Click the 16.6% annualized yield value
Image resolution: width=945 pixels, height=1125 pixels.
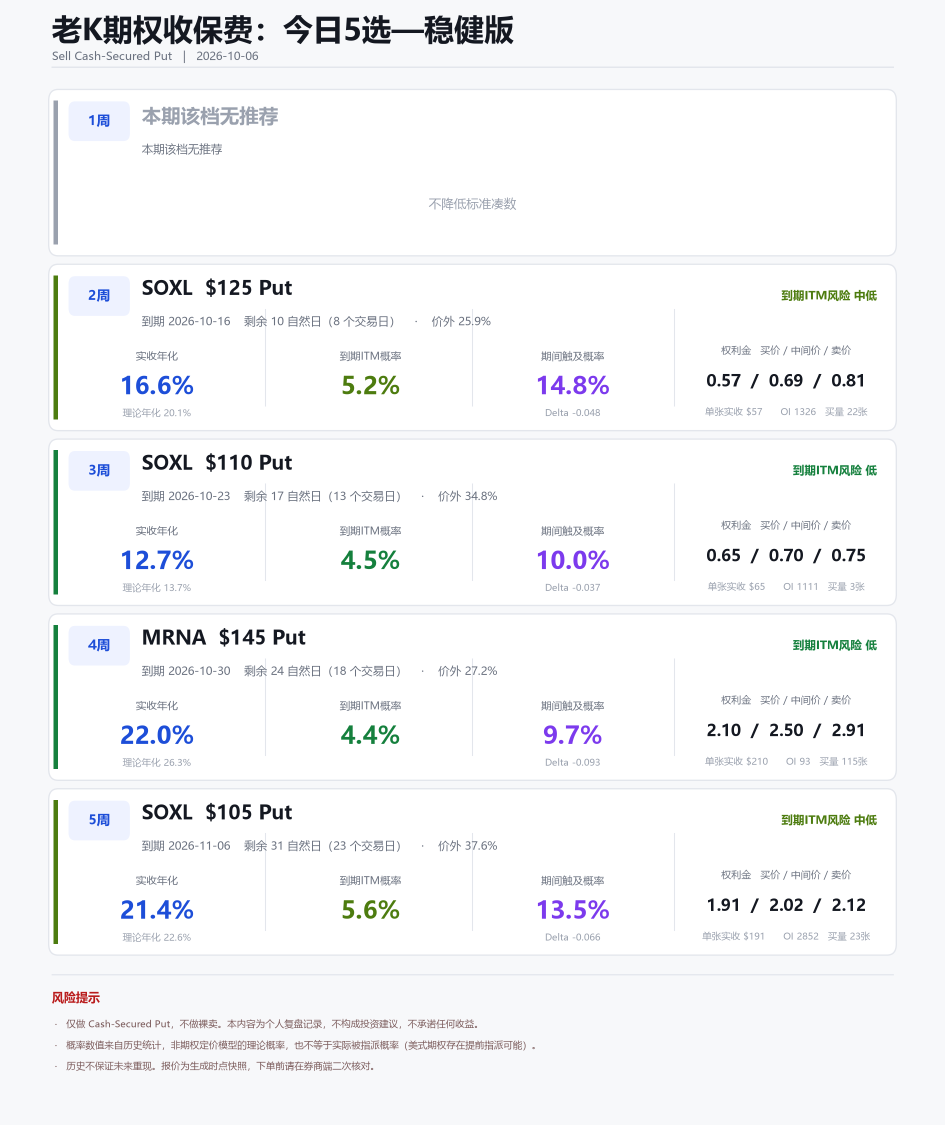coord(156,385)
